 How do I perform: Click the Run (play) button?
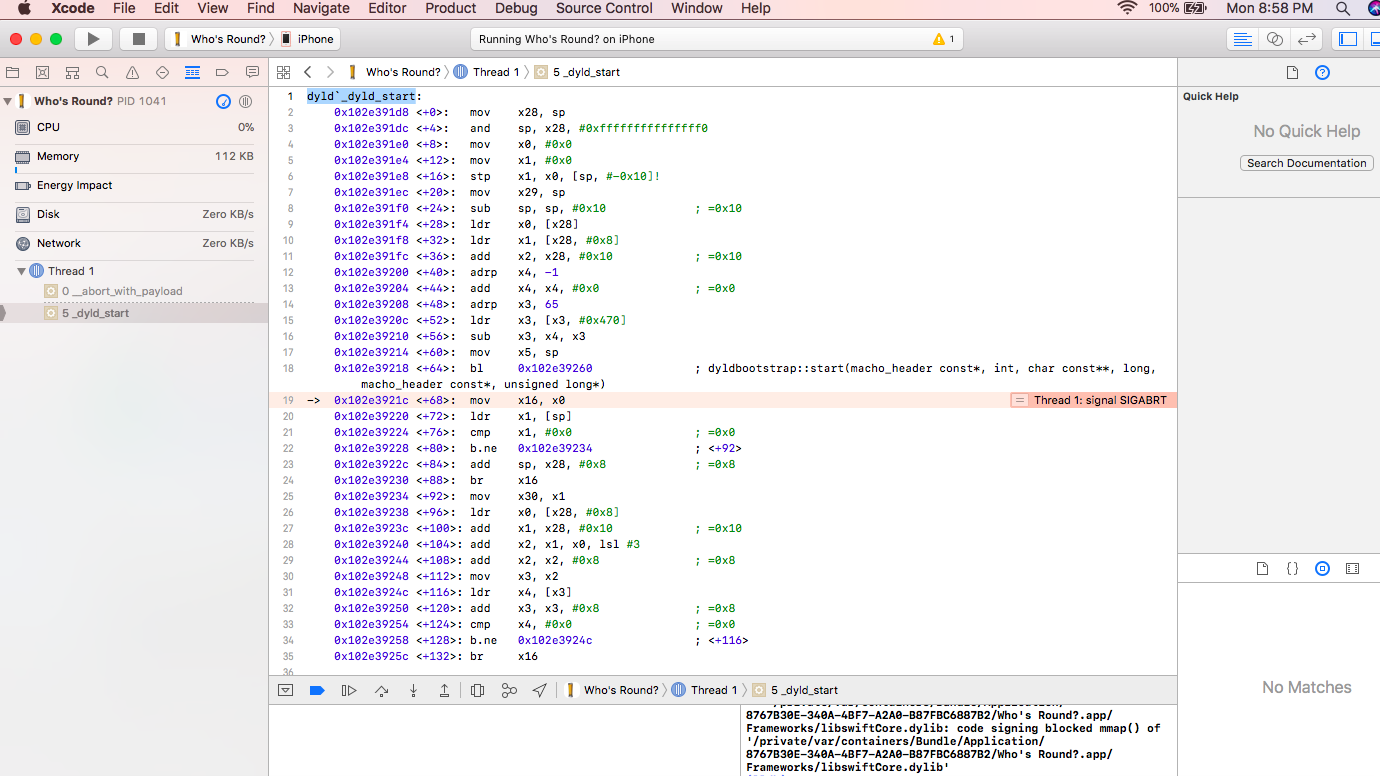coord(93,39)
